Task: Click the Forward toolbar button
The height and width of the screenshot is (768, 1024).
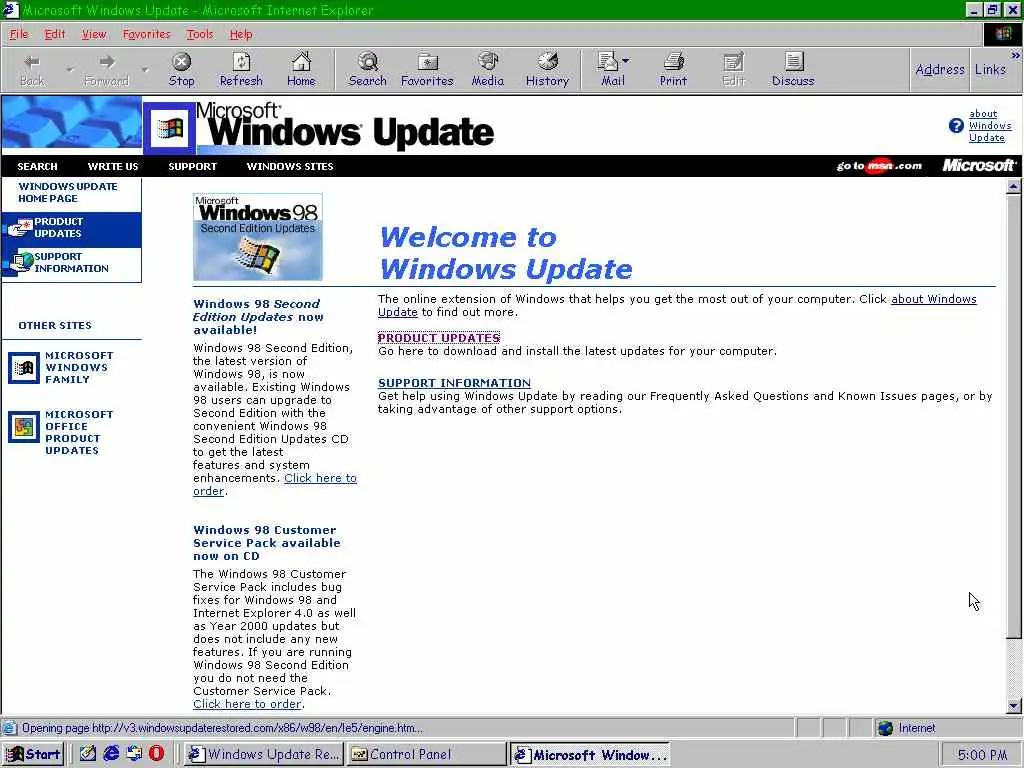Action: click(106, 70)
